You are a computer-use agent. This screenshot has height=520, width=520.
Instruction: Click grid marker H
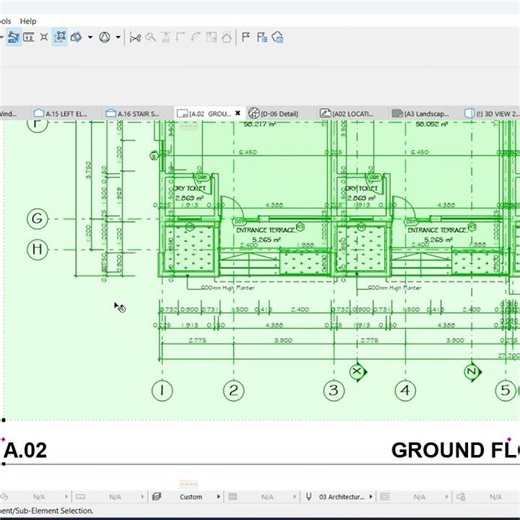(37, 249)
